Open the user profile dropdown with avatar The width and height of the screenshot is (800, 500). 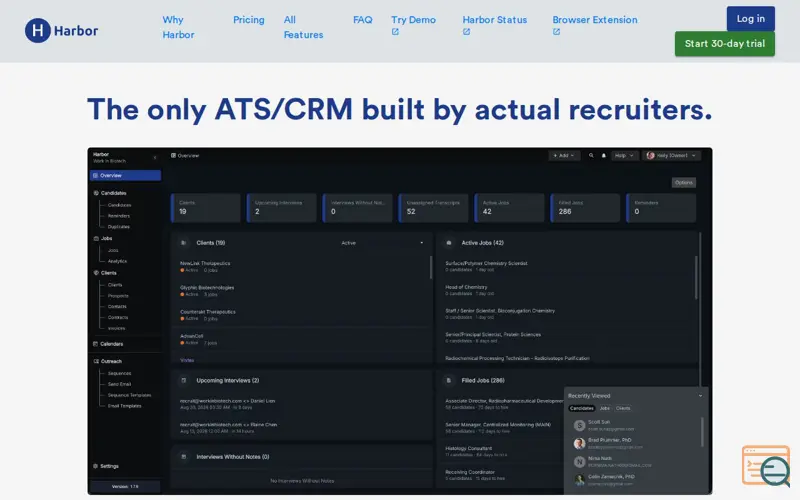[671, 156]
